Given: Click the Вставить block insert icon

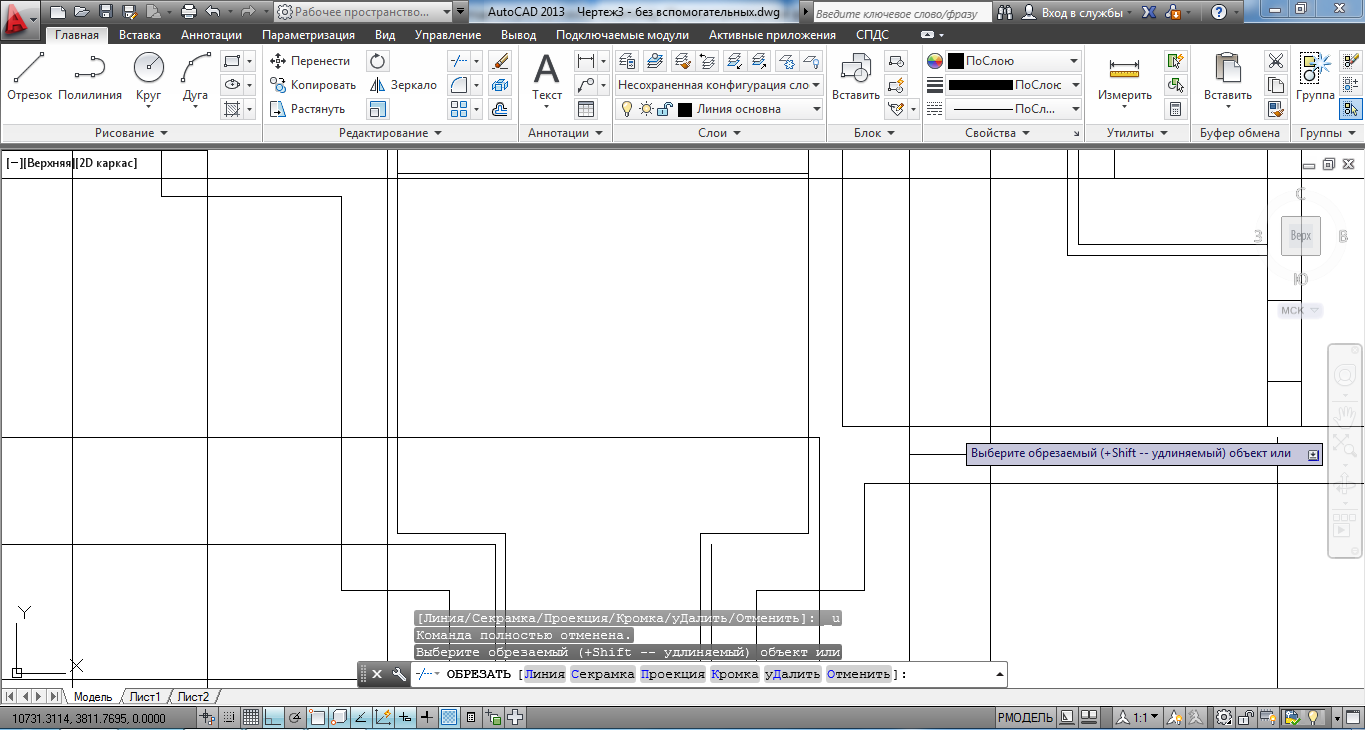Looking at the screenshot, I should (856, 78).
